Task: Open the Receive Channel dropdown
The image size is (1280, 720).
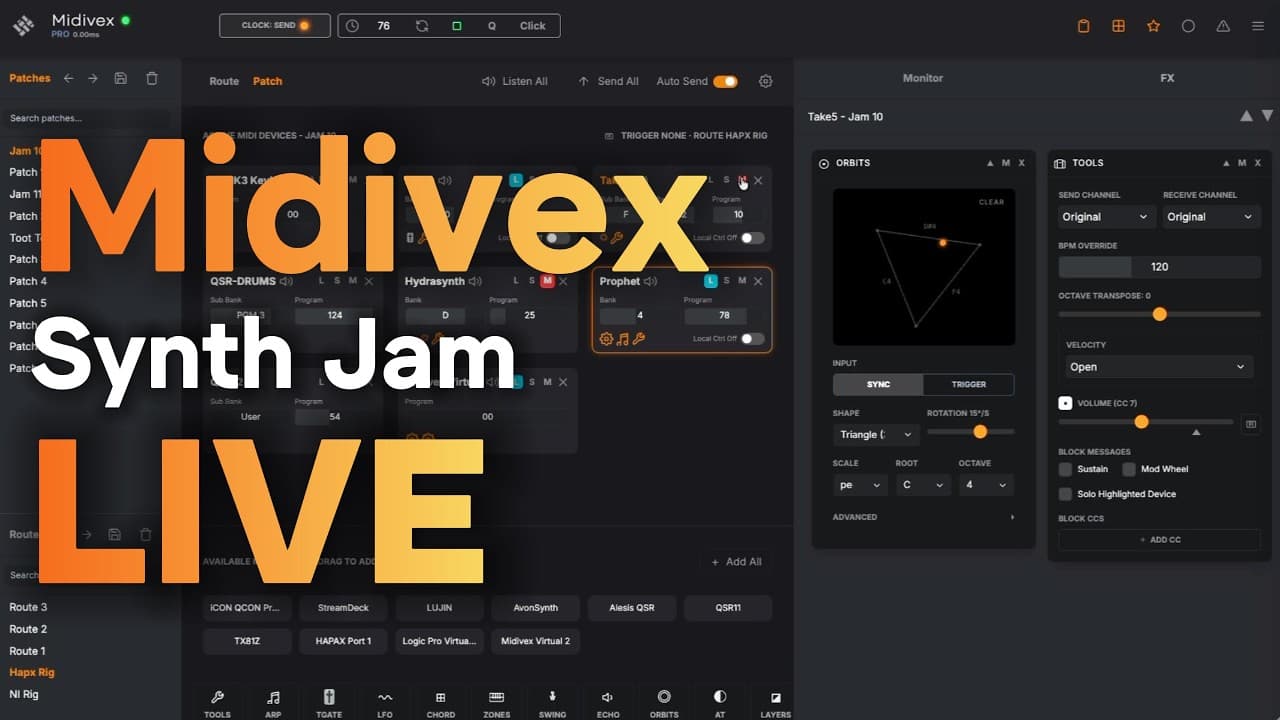Action: click(1211, 217)
